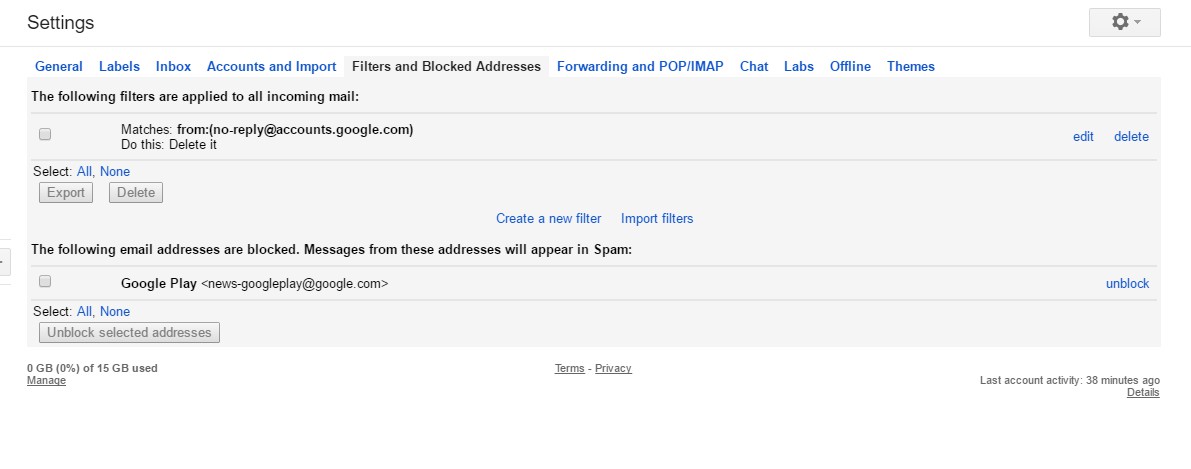Open Accounts and Import tab
Viewport: 1191px width, 469px height.
(271, 67)
